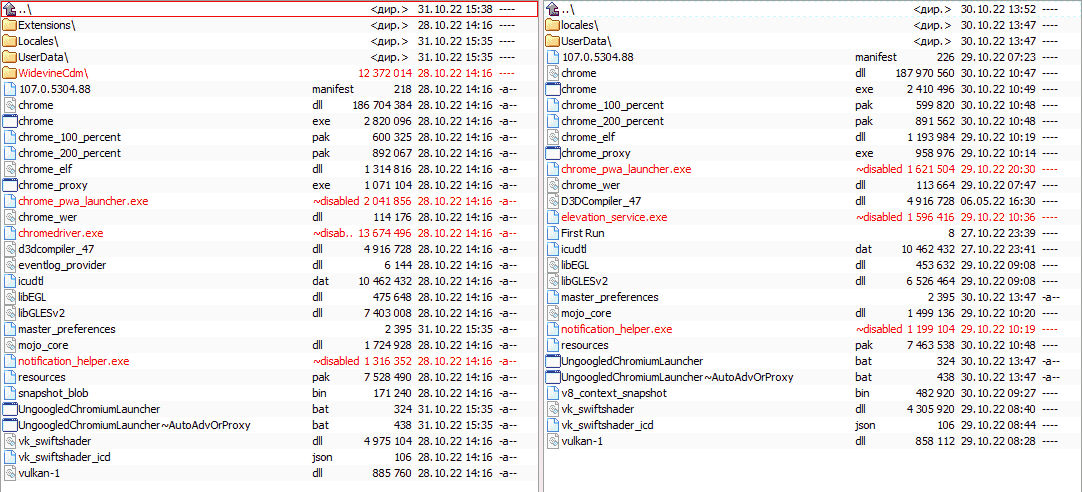The width and height of the screenshot is (1082, 492).
Task: Select chrome_pwa_launcher.exe name in left panel
Action: click(x=83, y=201)
